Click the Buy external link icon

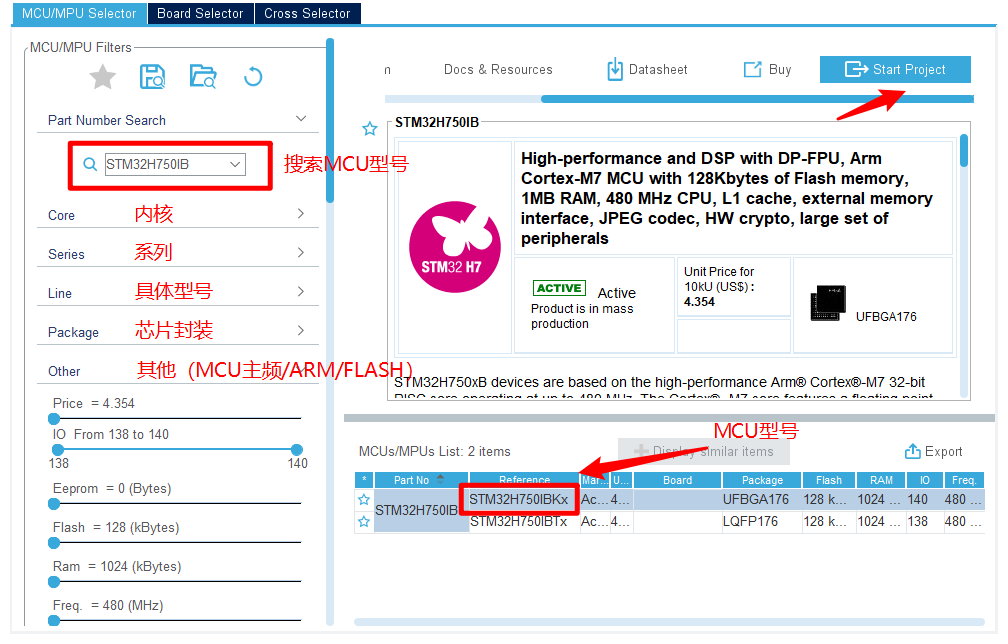click(752, 69)
